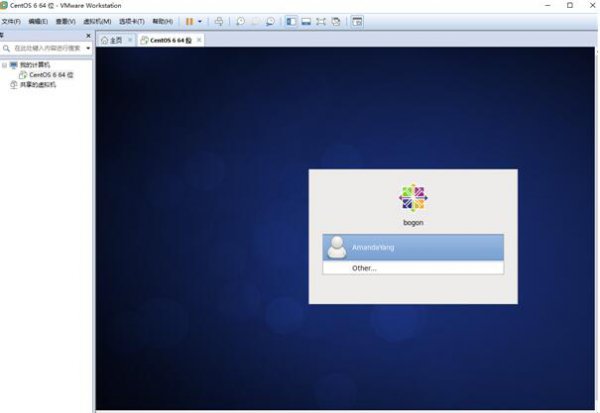
Task: Open the library search dropdown arrow
Action: tap(88, 48)
